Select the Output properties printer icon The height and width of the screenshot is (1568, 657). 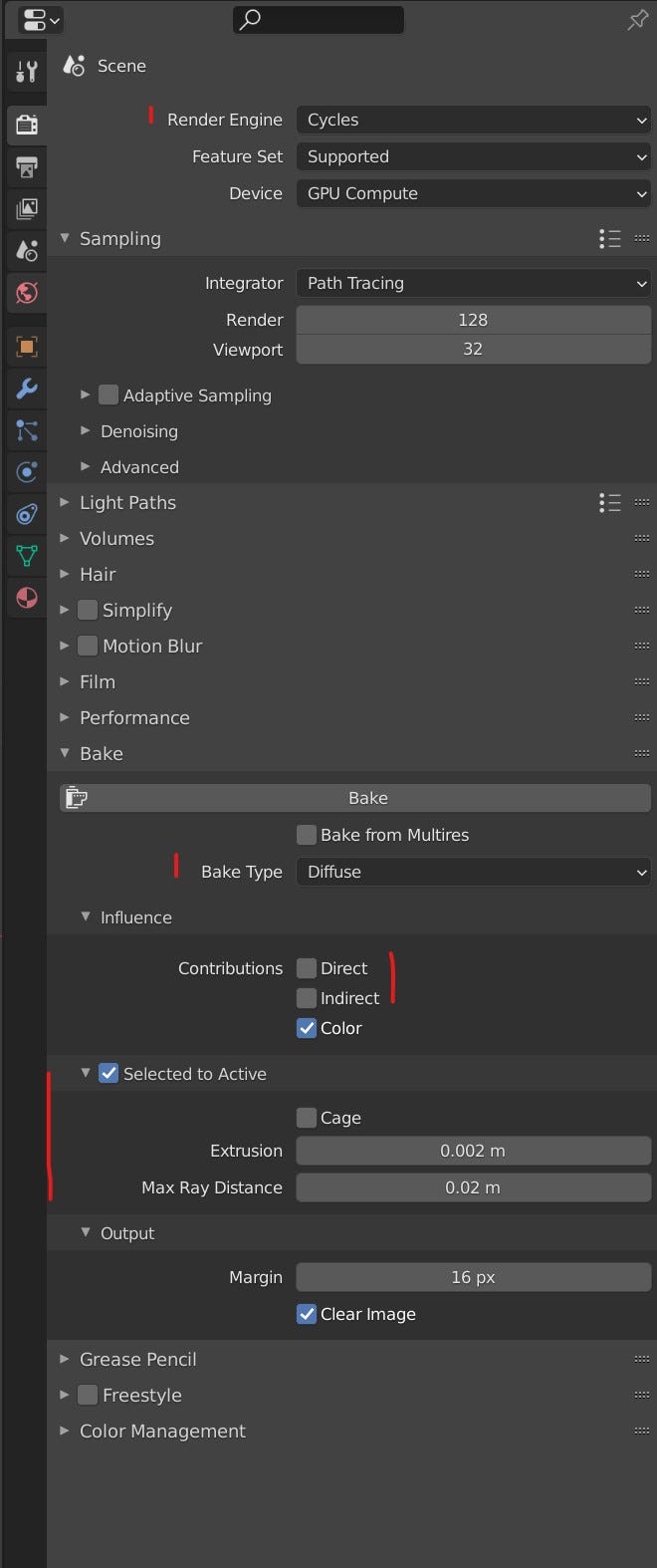pos(26,167)
